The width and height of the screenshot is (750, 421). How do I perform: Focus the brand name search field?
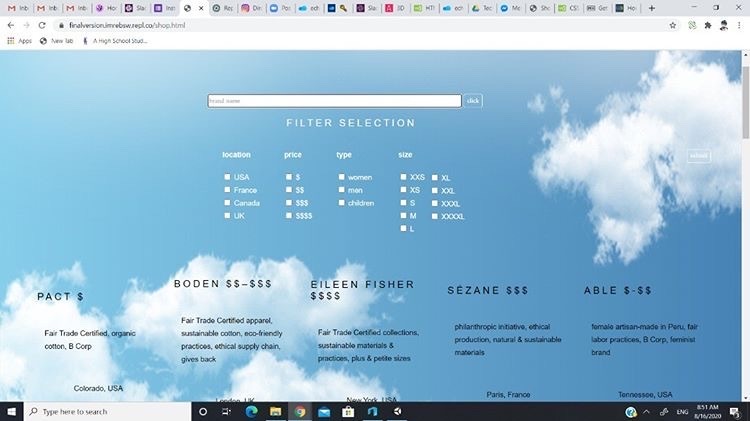(335, 101)
